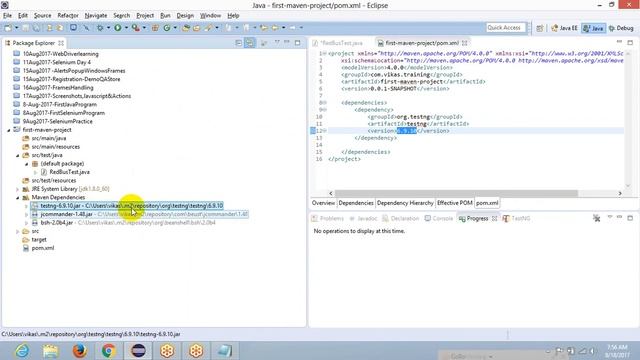Expand the JRE System Library node

click(18, 189)
